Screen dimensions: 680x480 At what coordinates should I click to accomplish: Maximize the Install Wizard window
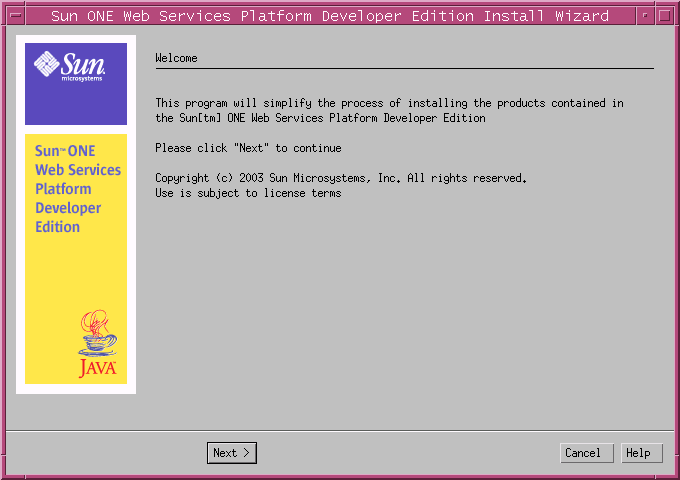[x=664, y=16]
